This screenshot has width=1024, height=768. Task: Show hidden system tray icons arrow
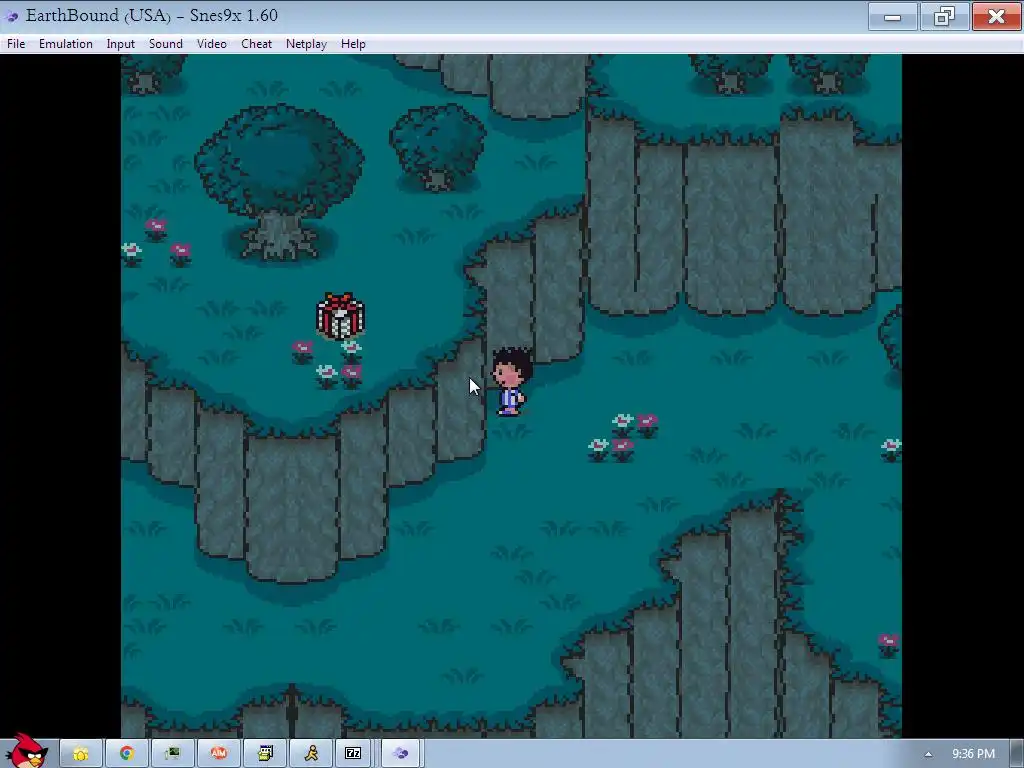(928, 754)
